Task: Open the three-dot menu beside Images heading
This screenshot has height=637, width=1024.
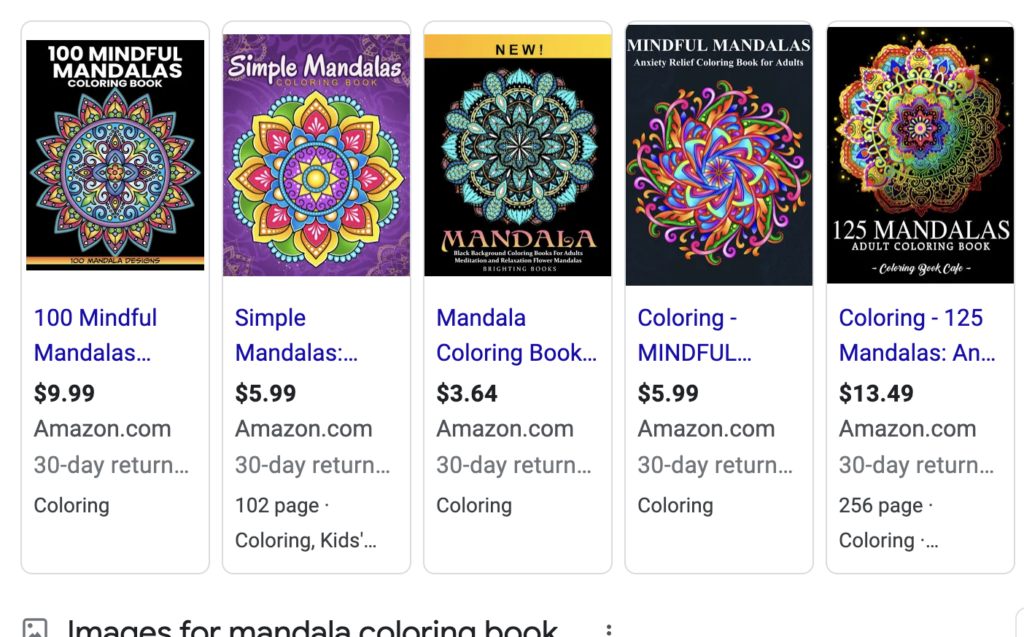Action: pyautogui.click(x=608, y=630)
